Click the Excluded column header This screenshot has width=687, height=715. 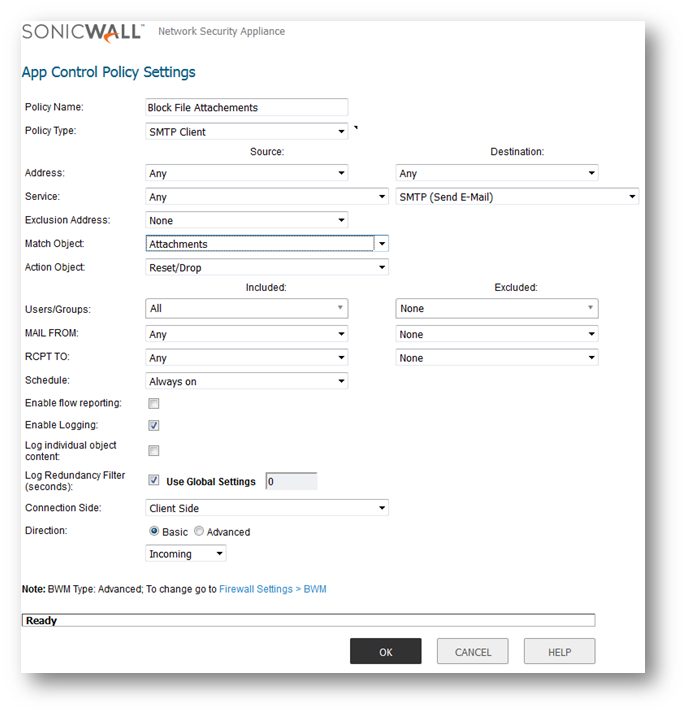516,287
